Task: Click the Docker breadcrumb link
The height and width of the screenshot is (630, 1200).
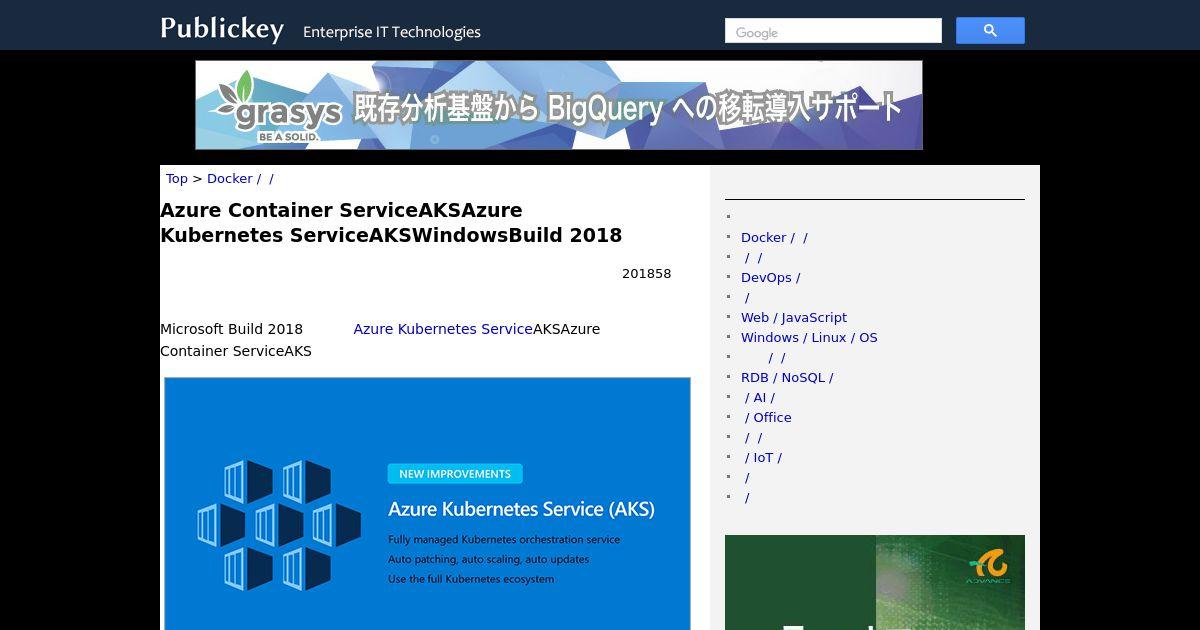Action: (x=240, y=179)
